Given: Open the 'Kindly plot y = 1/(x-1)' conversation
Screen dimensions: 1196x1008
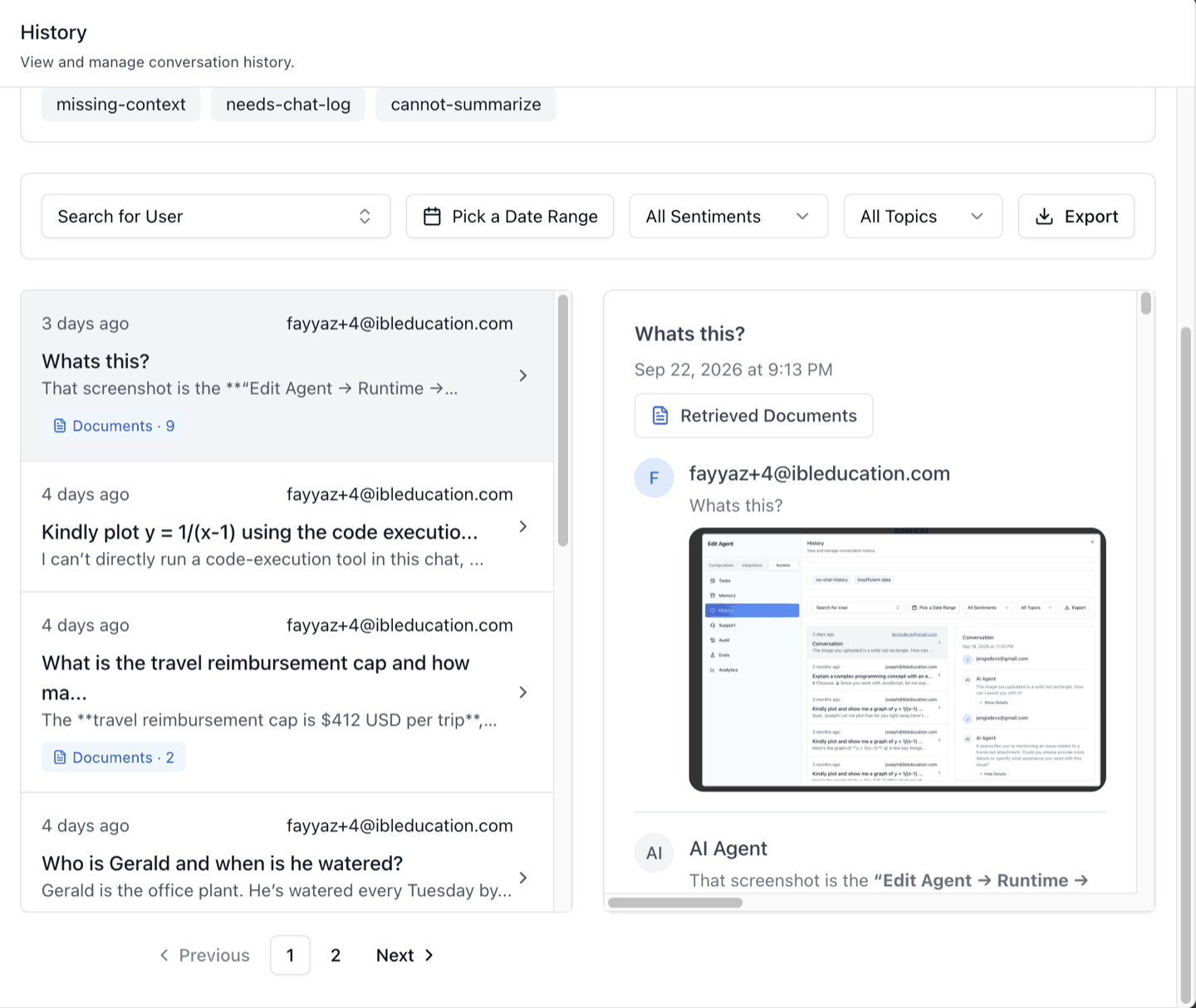Looking at the screenshot, I should pyautogui.click(x=287, y=526).
